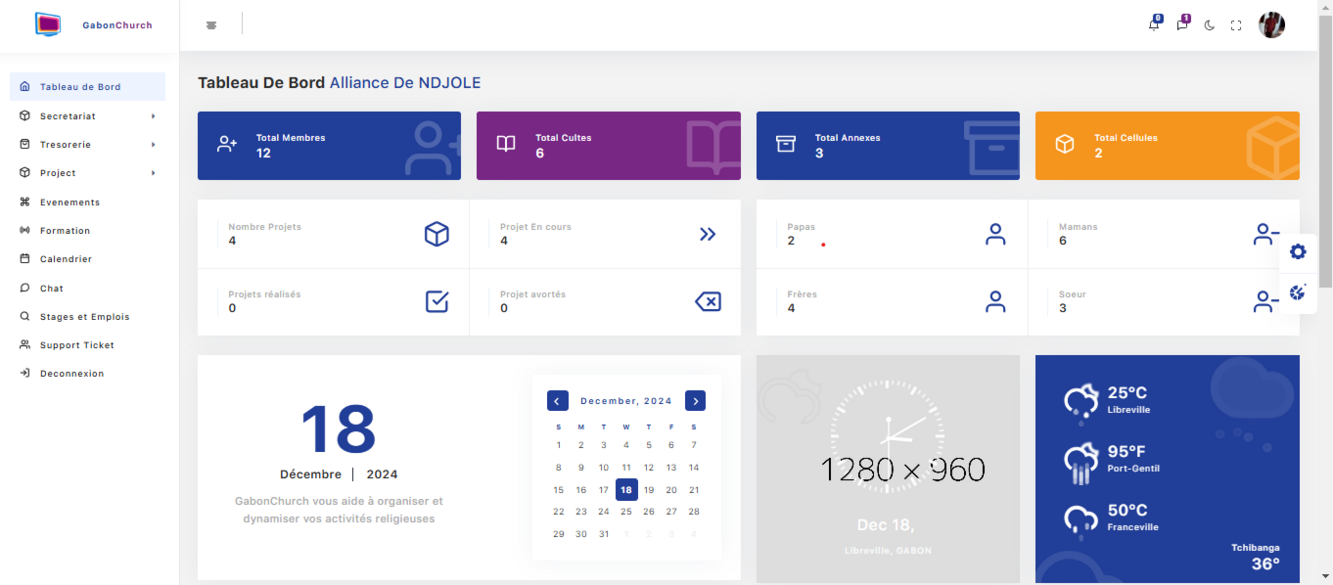Click the notification bell icon
The width and height of the screenshot is (1333, 585).
tap(1154, 25)
